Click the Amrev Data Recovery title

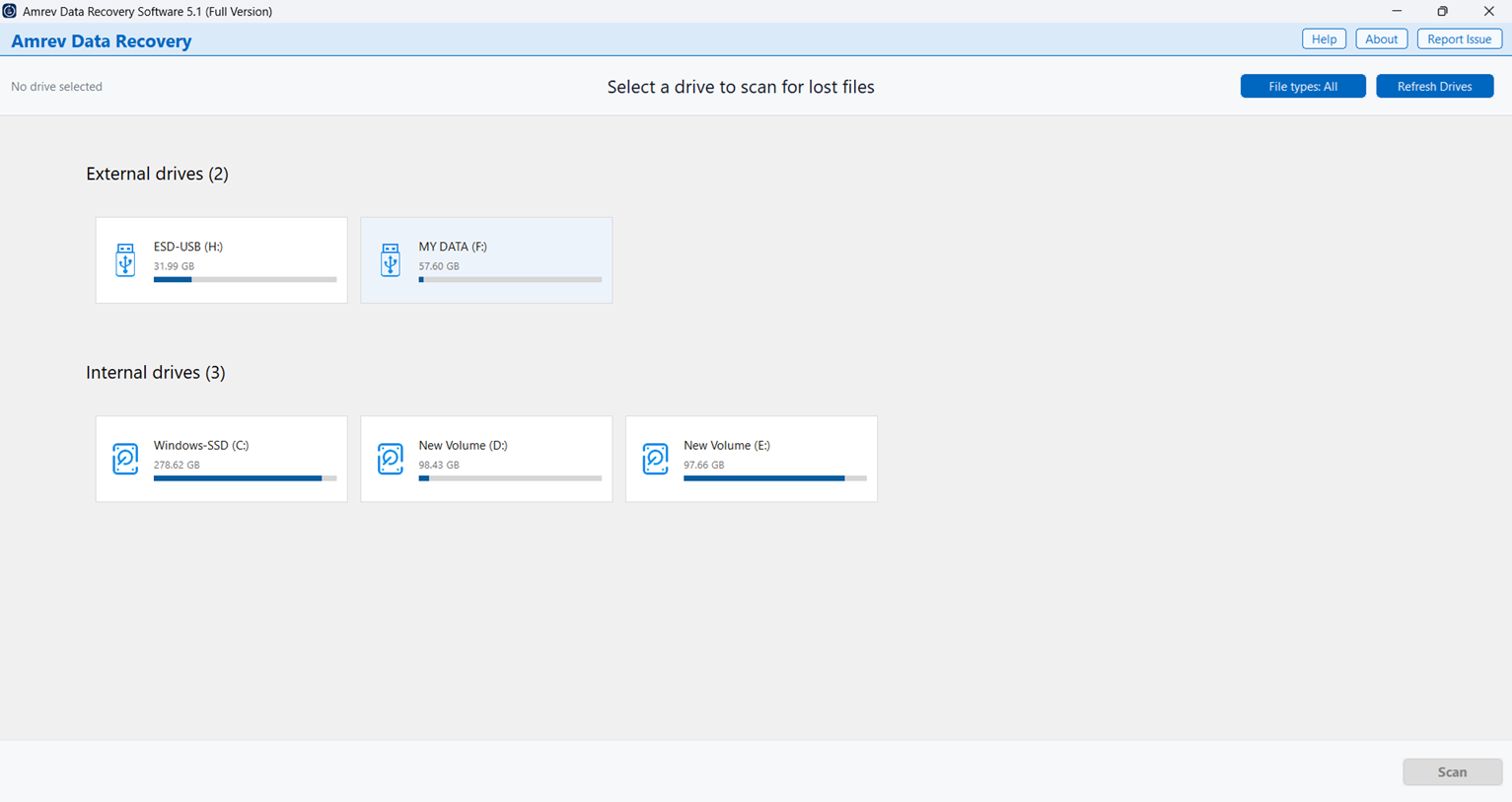point(102,41)
